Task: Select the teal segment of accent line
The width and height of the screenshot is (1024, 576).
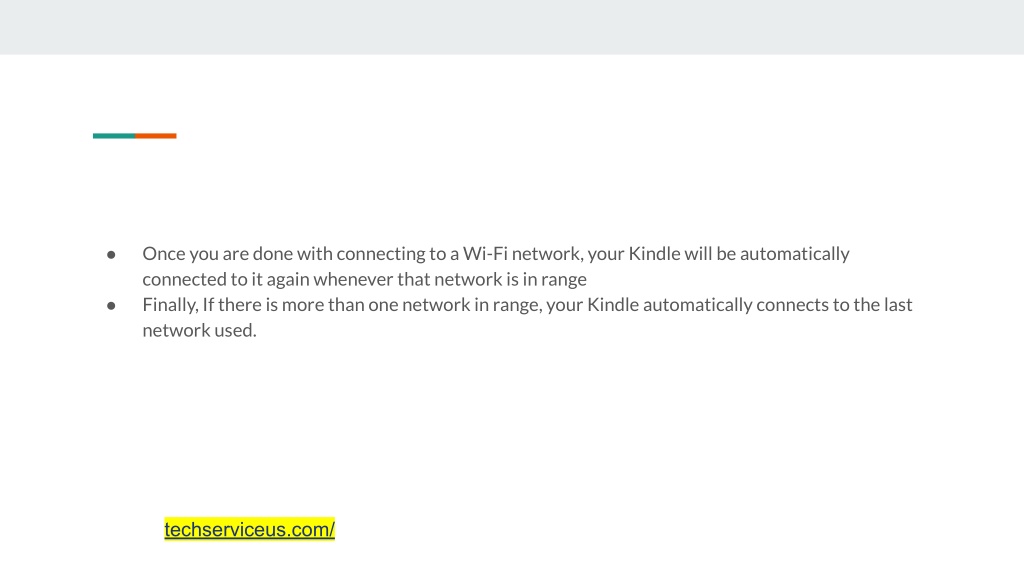Action: pyautogui.click(x=114, y=136)
